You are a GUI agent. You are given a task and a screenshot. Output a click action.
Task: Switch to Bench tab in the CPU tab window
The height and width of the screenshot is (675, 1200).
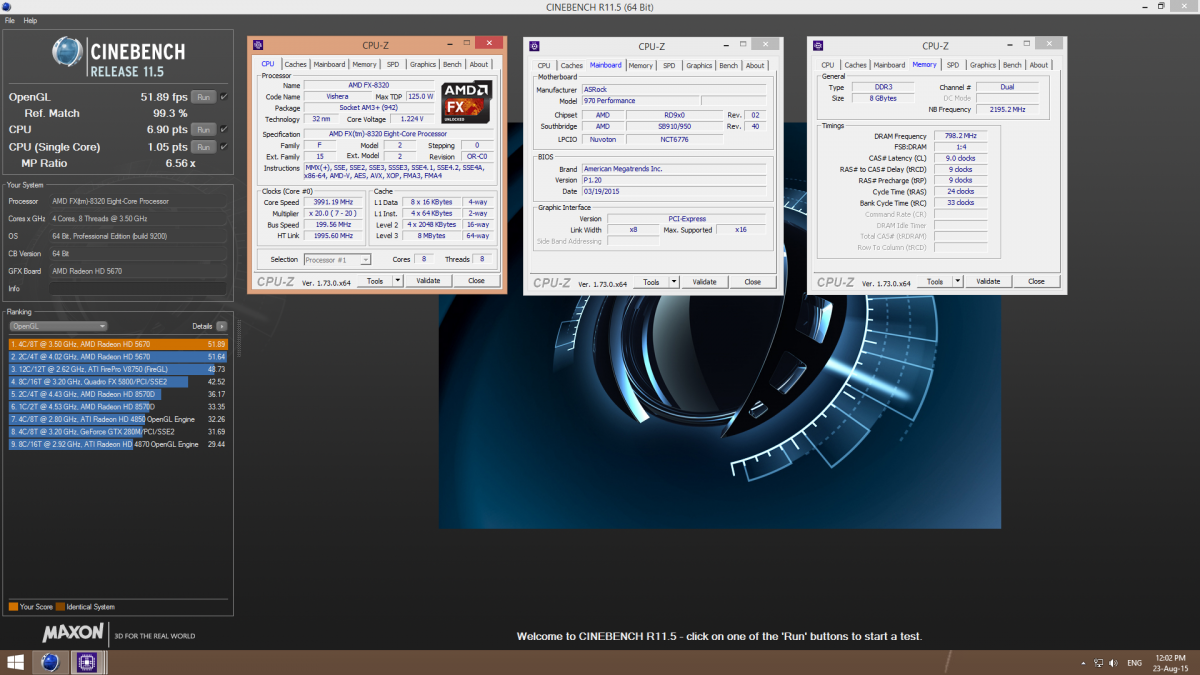point(452,65)
